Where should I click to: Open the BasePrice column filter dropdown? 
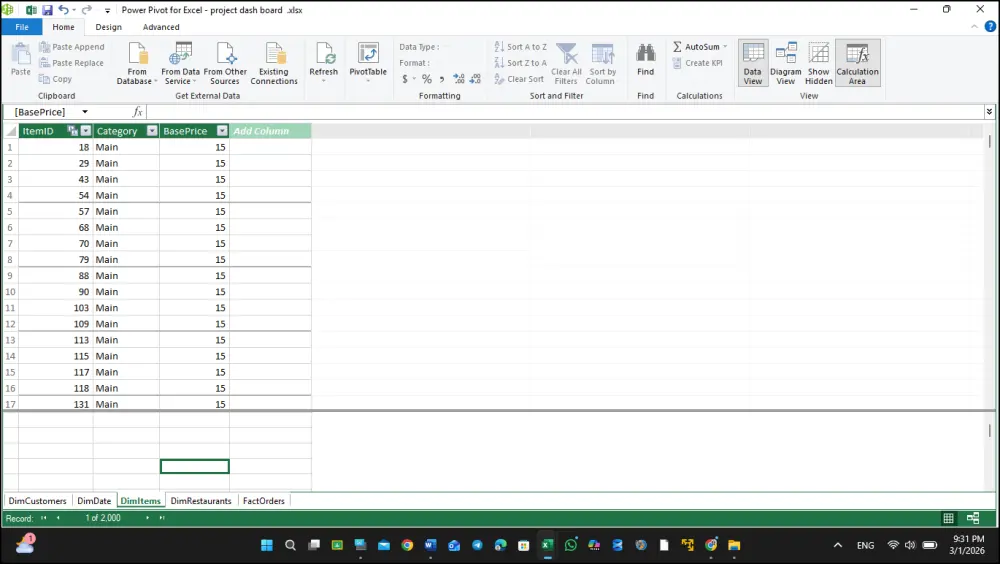point(222,131)
